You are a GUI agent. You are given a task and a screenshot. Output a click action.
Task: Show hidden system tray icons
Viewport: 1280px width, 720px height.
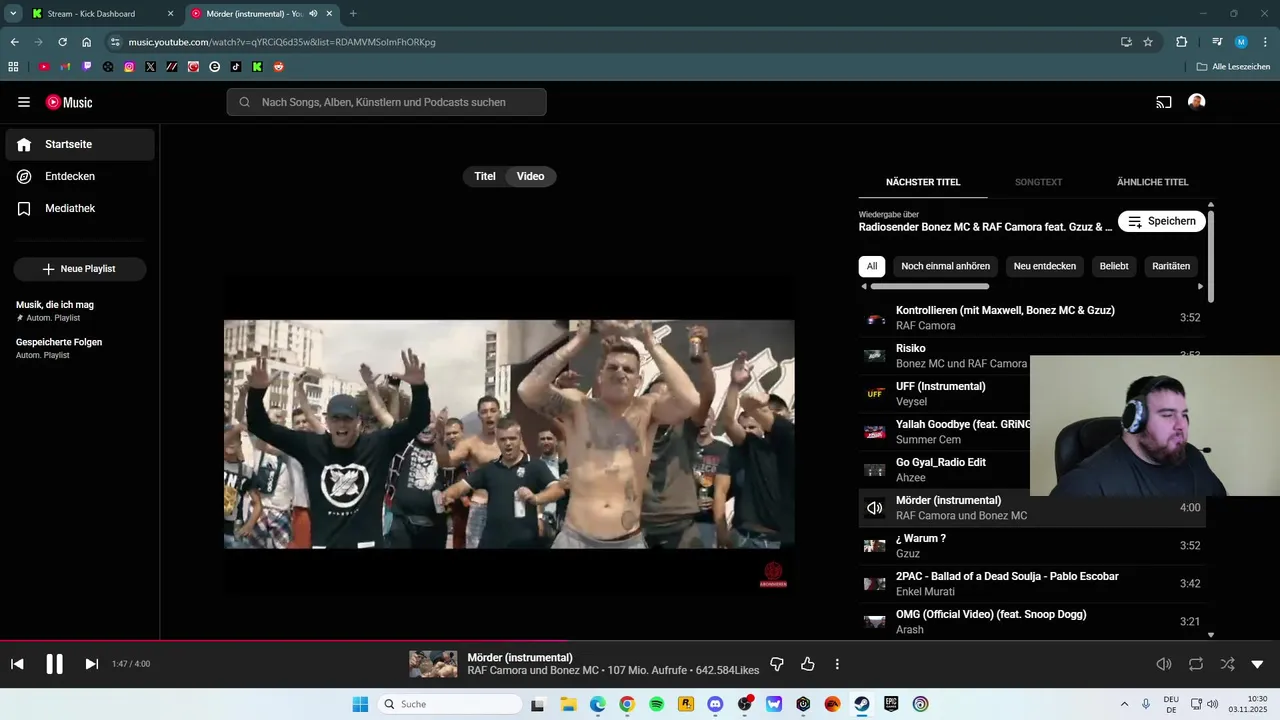click(1124, 704)
